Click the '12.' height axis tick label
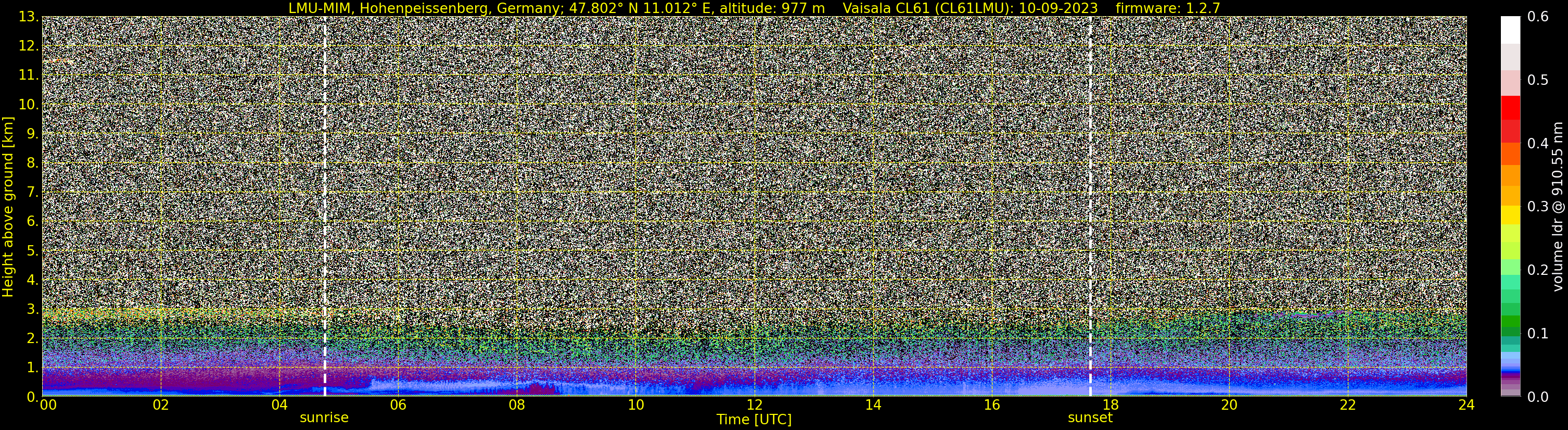This screenshot has width=1568, height=430. pos(29,46)
